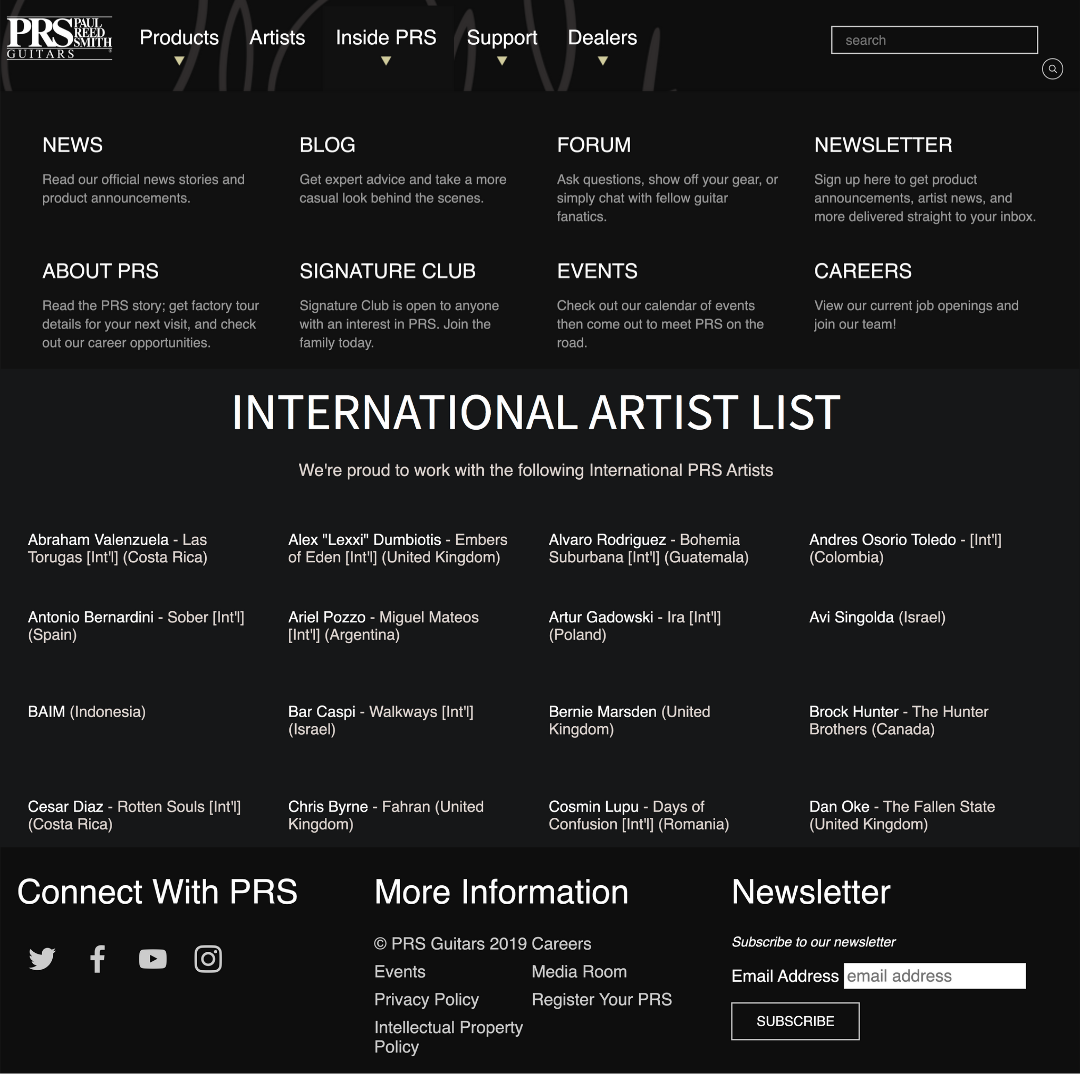This screenshot has width=1080, height=1080.
Task: Open the FORUM section
Action: tap(594, 145)
